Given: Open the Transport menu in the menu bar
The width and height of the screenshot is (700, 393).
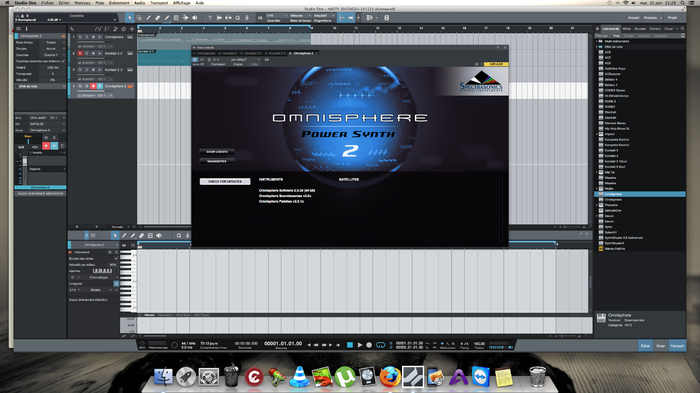Looking at the screenshot, I should click(159, 3).
